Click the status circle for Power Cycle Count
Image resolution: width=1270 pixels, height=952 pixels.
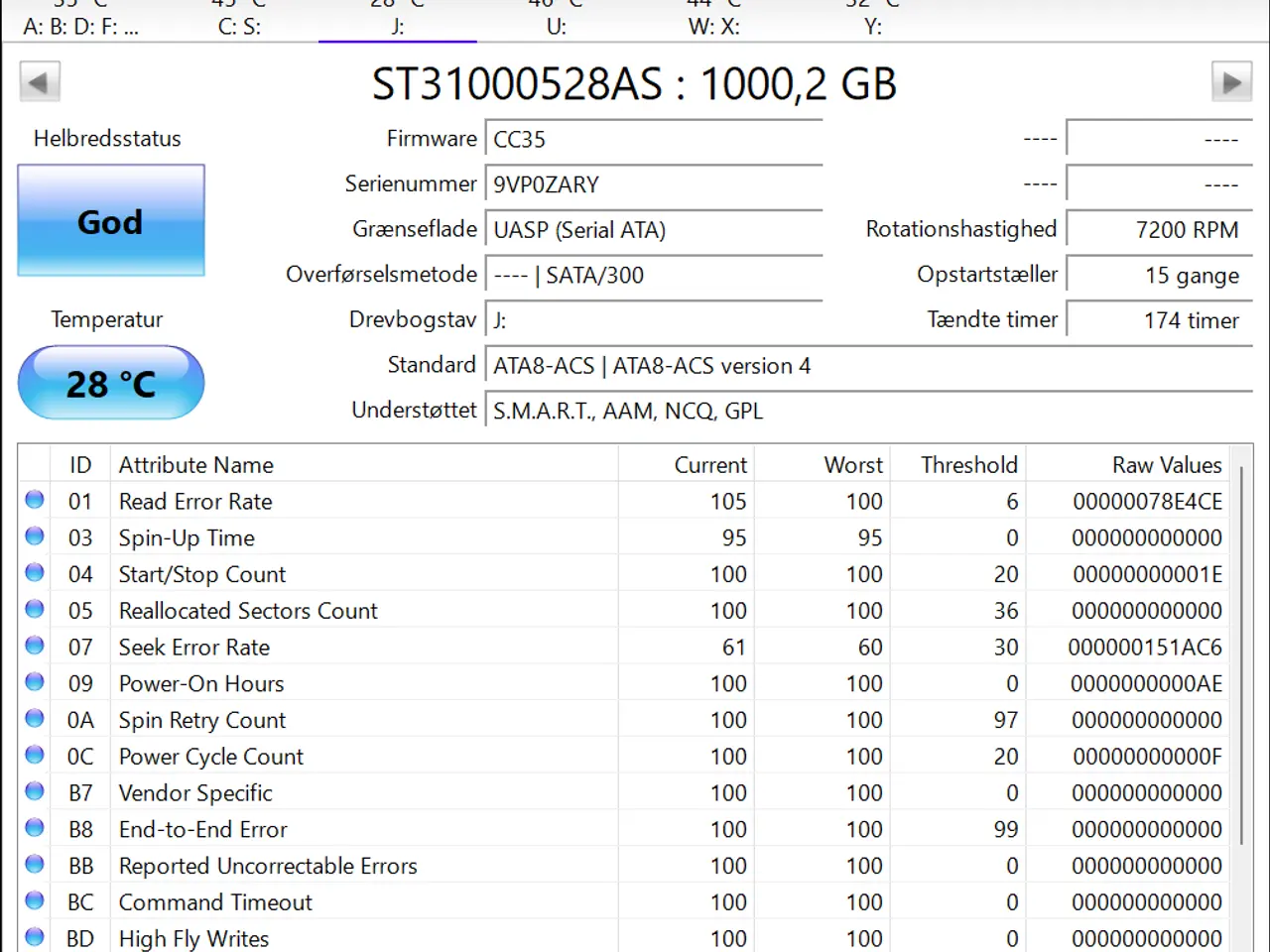click(35, 755)
